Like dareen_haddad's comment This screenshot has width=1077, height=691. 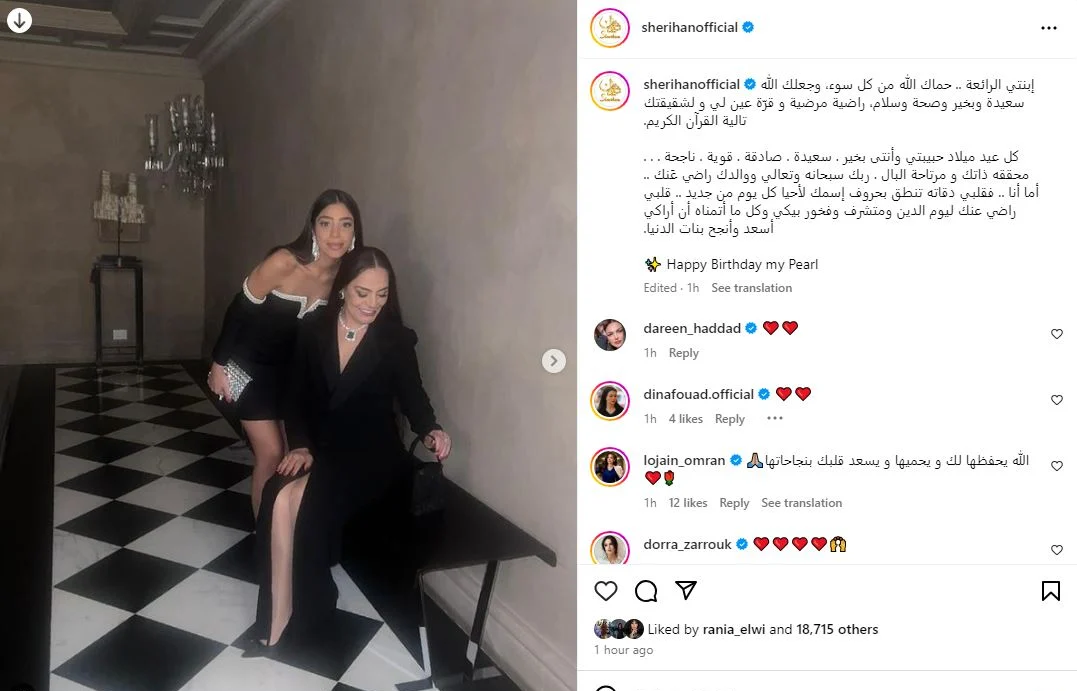(1056, 334)
